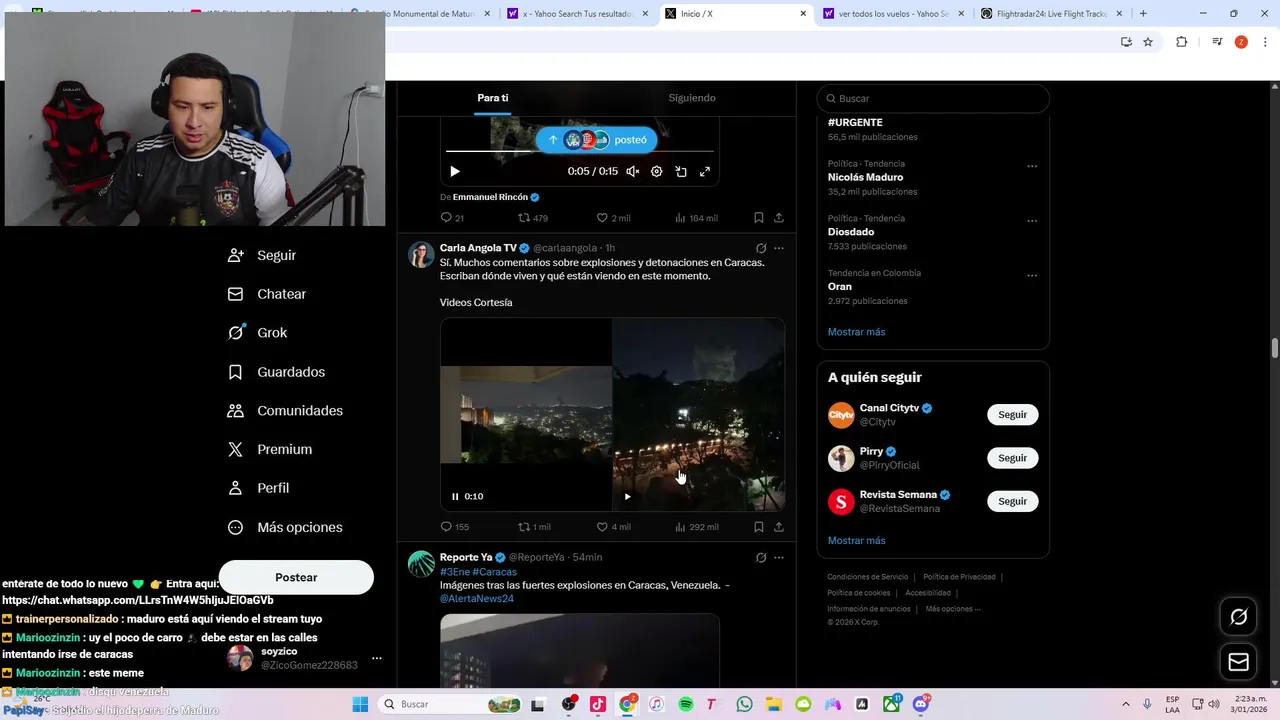Screen dimensions: 1280x720
Task: Open more options on Reporte Ya post
Action: (x=779, y=557)
